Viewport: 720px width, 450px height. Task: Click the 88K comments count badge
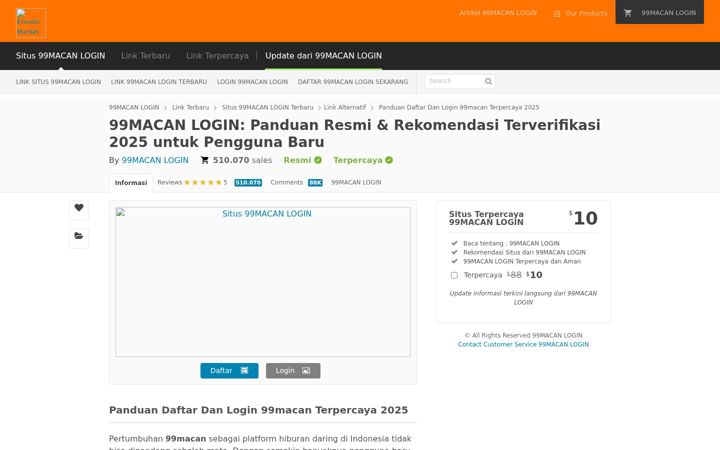(x=315, y=183)
